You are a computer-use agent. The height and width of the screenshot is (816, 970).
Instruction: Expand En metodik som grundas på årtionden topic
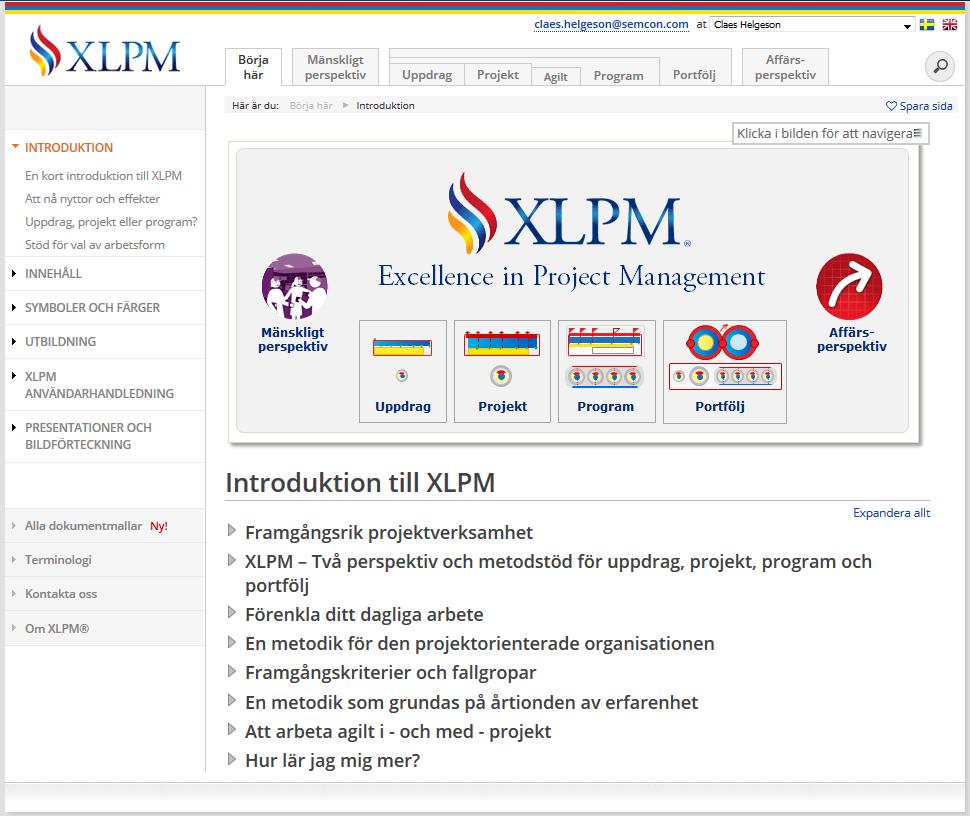[x=232, y=700]
